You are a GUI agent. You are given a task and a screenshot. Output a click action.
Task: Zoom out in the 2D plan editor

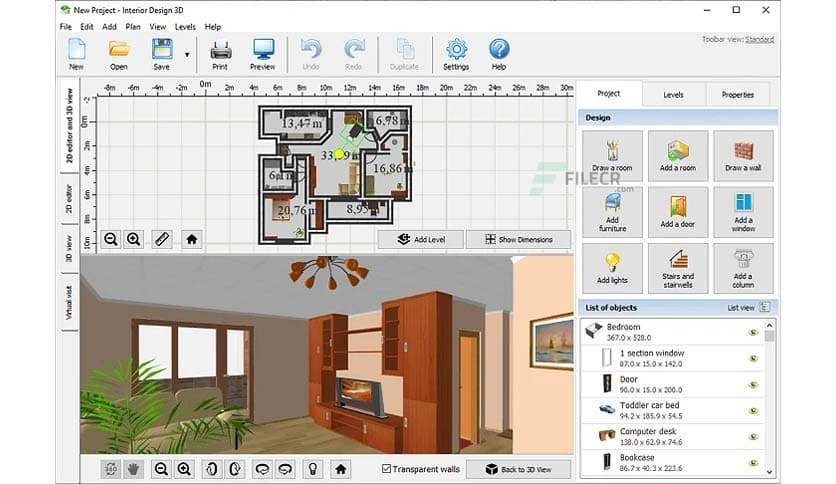pos(111,239)
